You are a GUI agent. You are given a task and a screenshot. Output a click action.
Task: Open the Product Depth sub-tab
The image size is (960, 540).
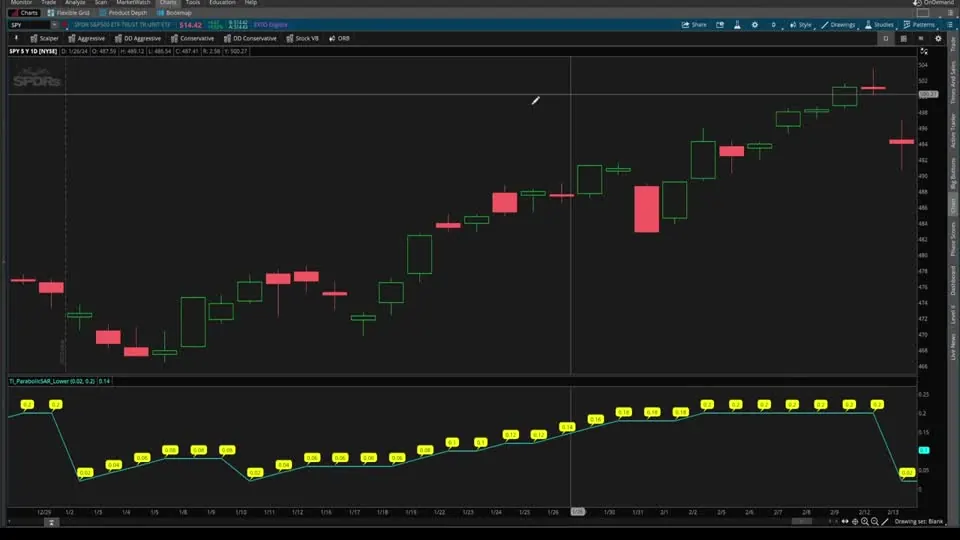[x=124, y=13]
